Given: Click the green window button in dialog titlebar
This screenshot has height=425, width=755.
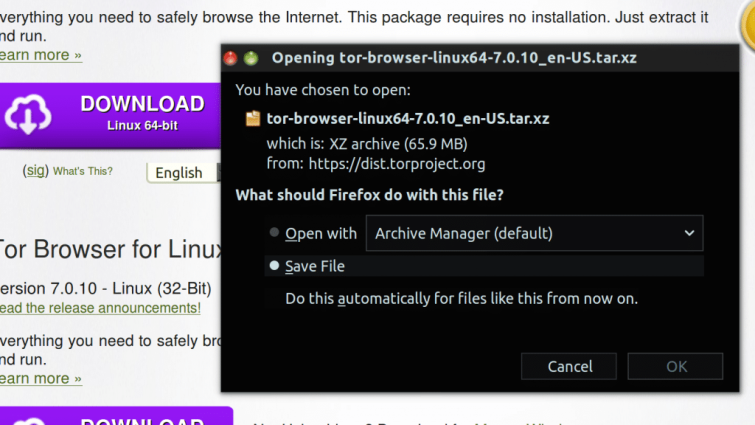Looking at the screenshot, I should click(251, 58).
